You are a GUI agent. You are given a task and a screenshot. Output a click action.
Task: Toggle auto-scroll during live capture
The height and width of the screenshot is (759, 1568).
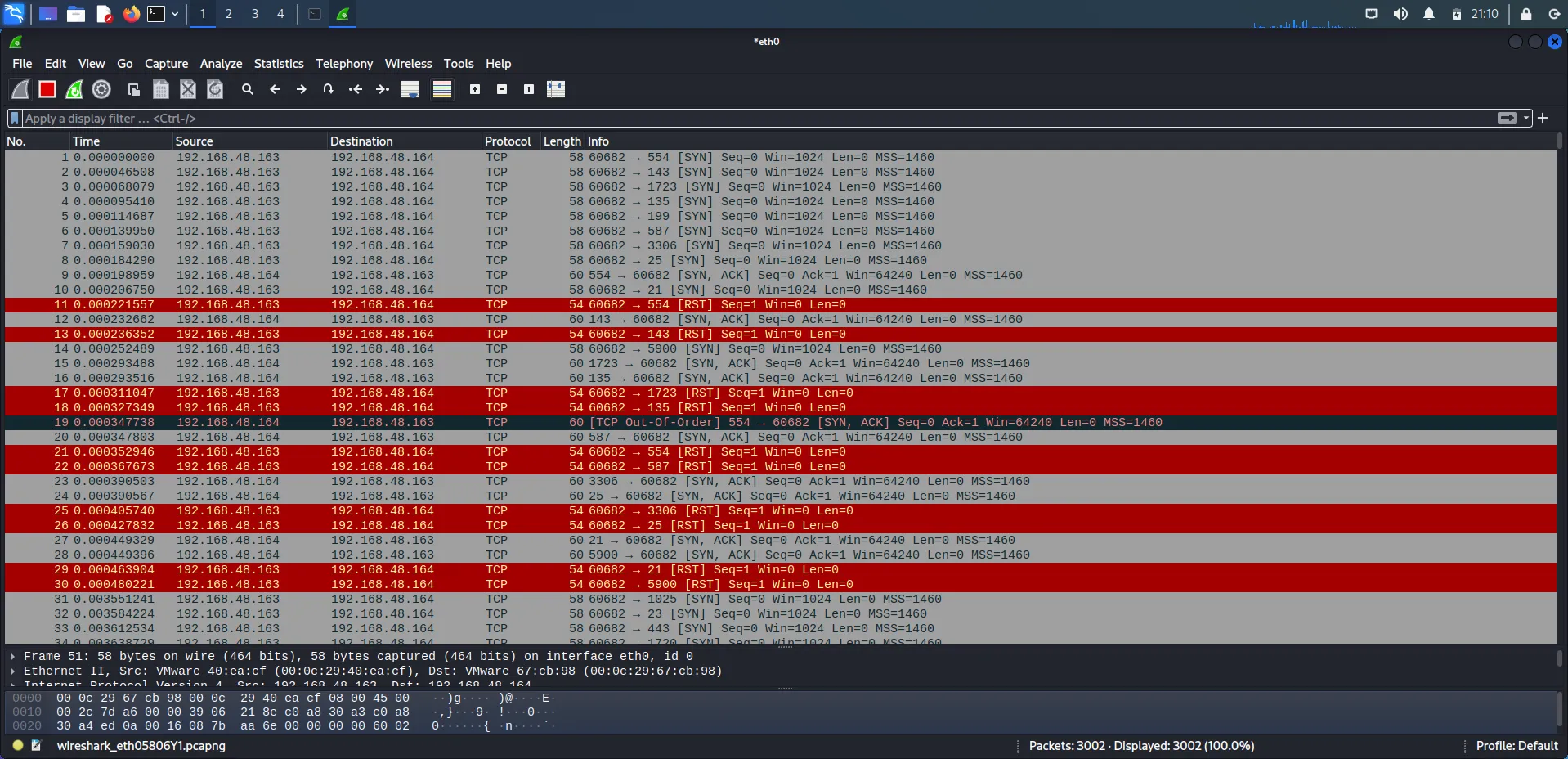click(410, 89)
